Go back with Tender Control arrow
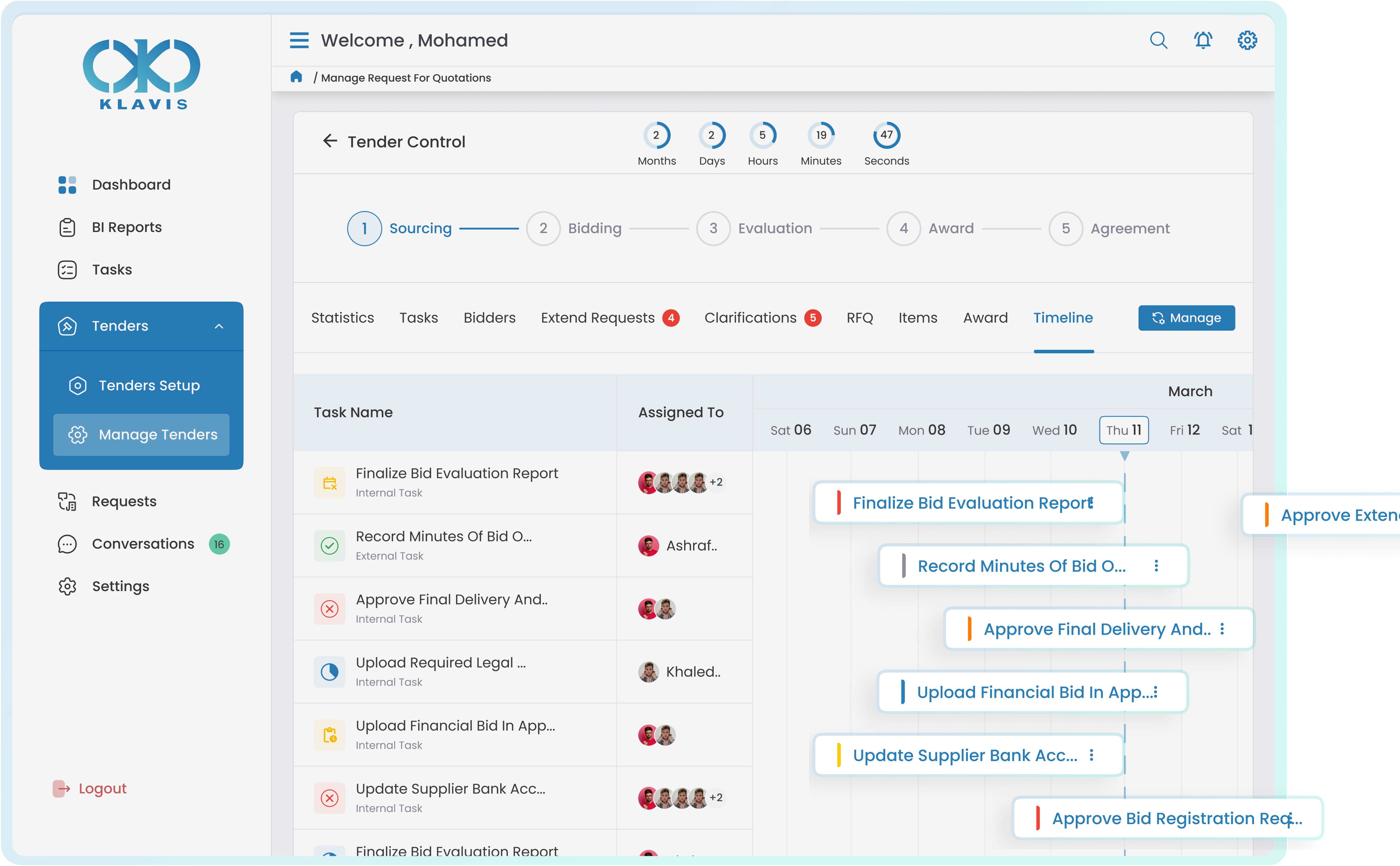The width and height of the screenshot is (1400, 866). point(330,141)
